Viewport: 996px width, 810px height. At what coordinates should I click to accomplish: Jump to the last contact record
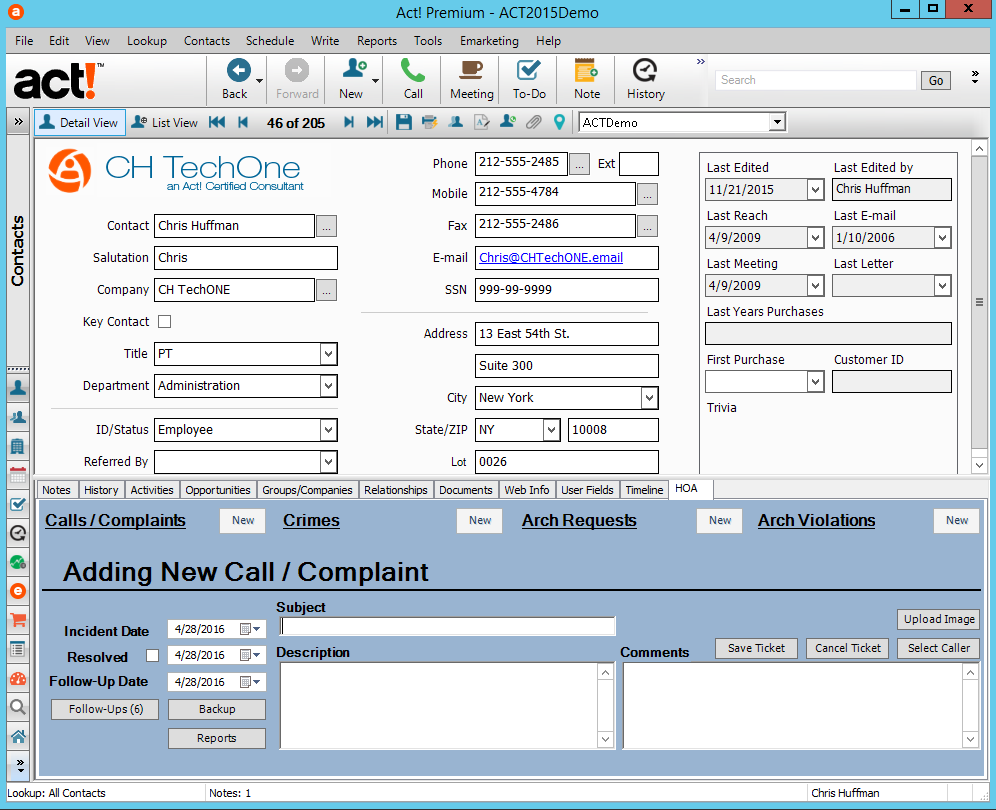[375, 123]
